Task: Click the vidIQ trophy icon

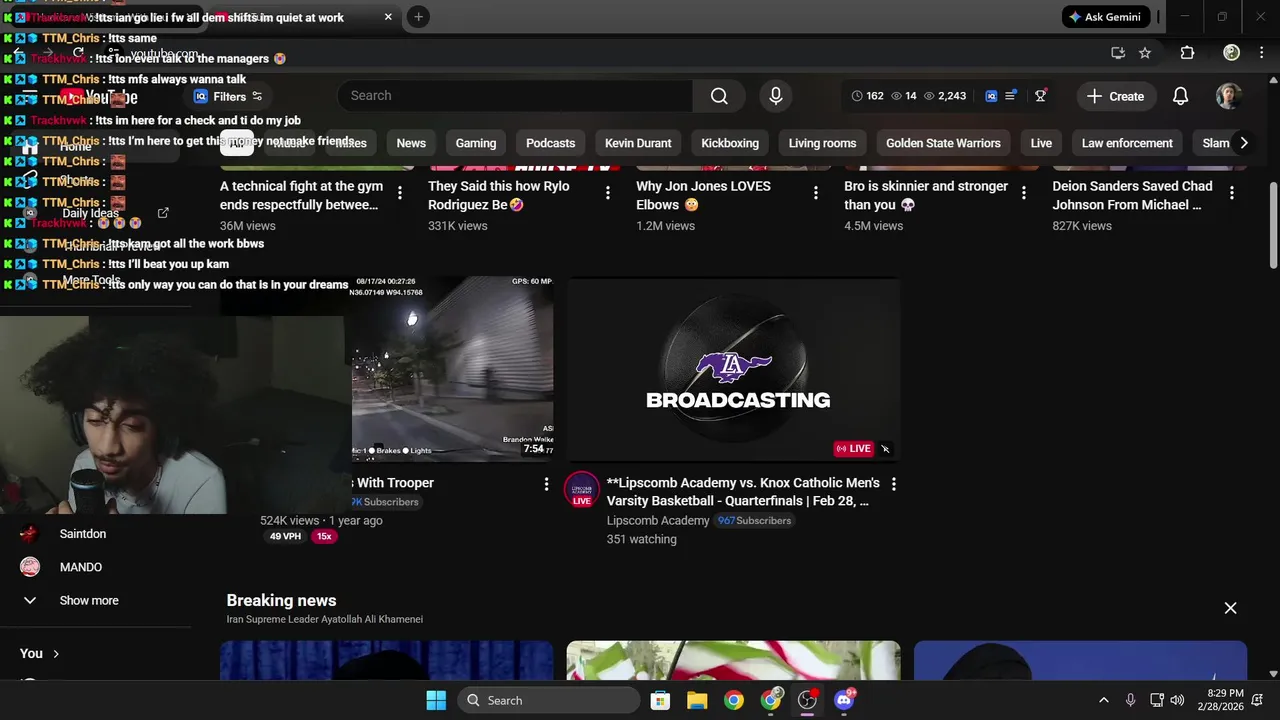Action: click(1041, 96)
